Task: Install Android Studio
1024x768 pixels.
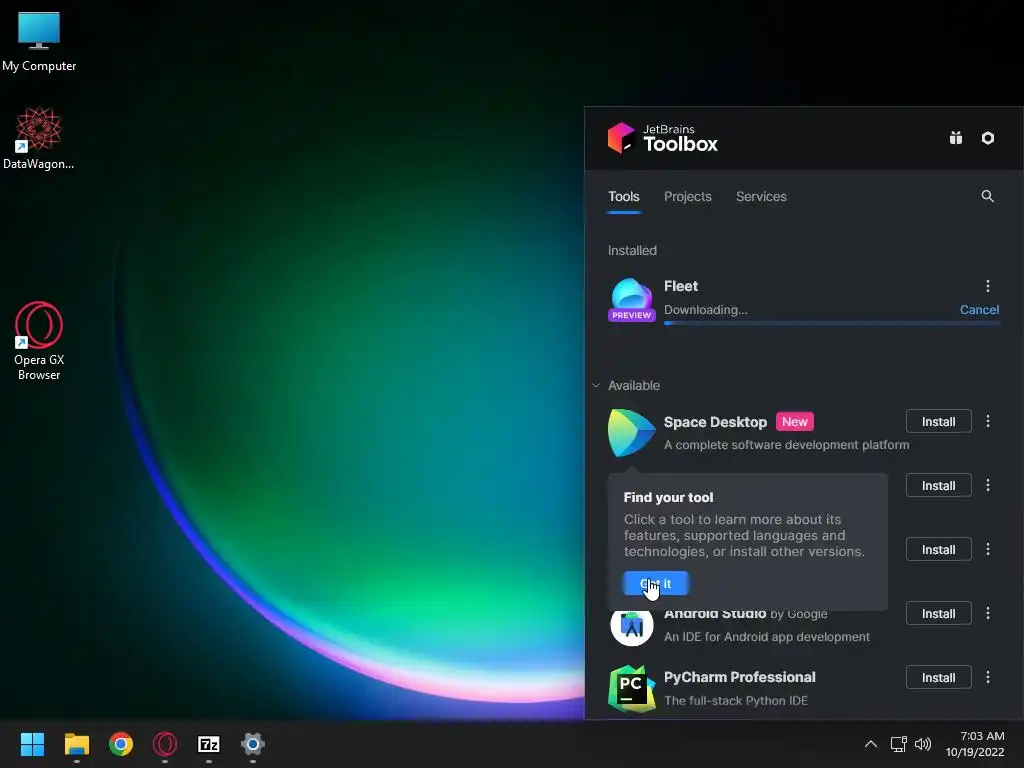Action: coord(938,613)
